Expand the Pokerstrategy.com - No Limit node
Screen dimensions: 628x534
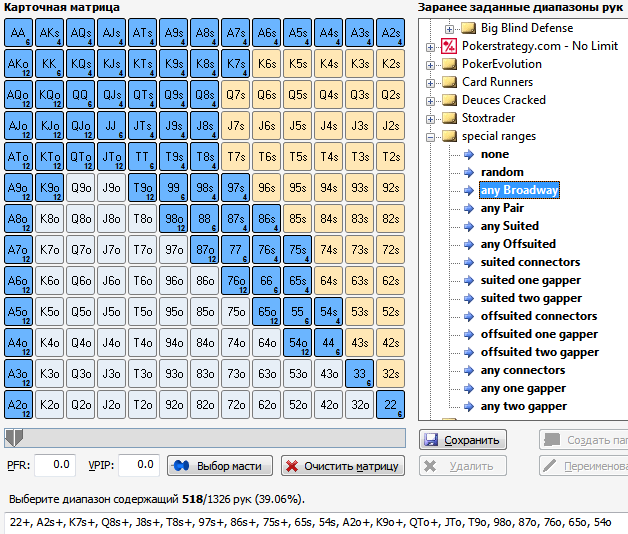(x=431, y=47)
